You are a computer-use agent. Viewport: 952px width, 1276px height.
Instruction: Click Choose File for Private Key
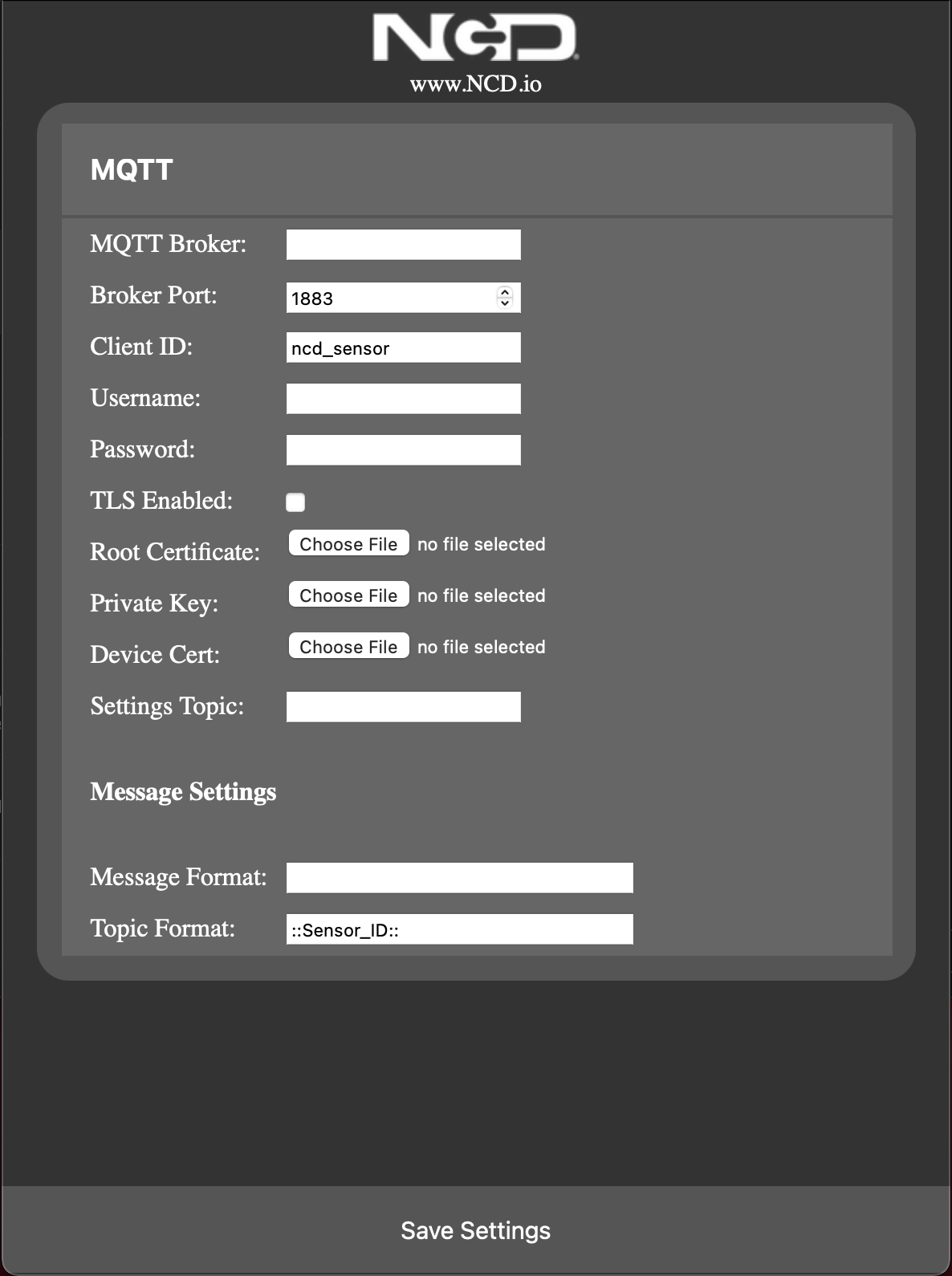[348, 595]
